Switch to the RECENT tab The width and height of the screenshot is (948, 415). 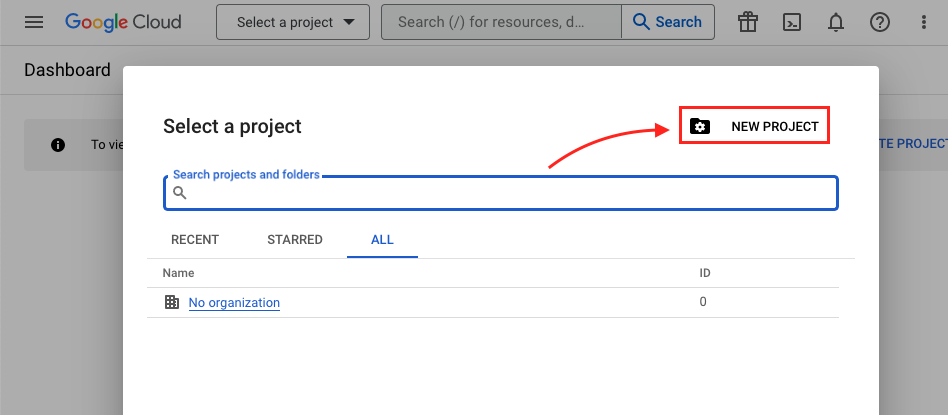coord(195,240)
